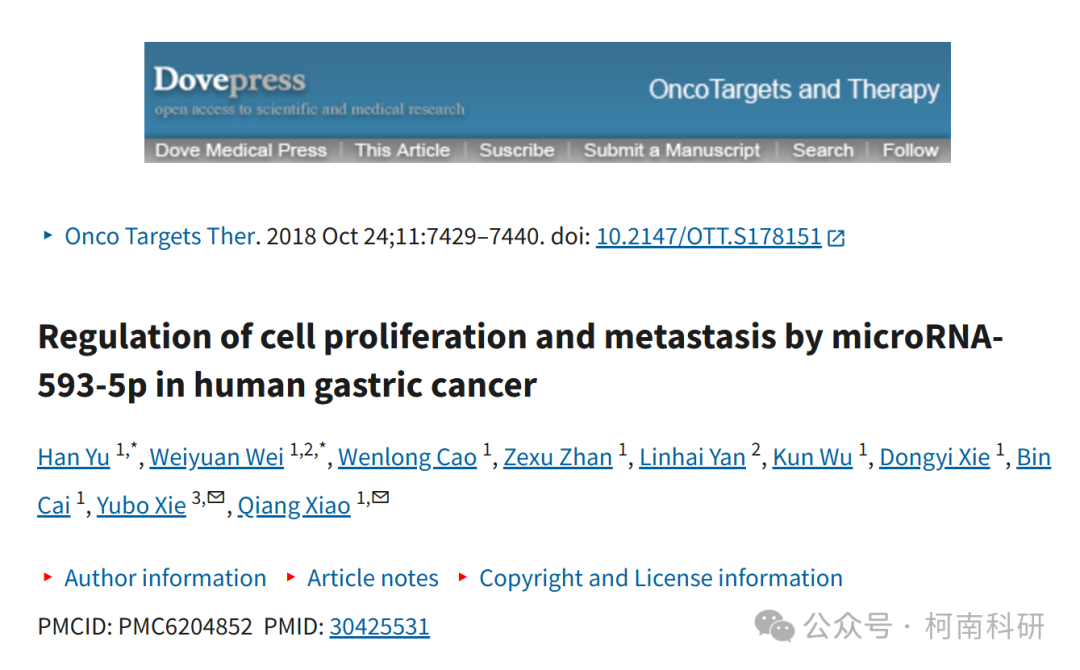
Task: Expand the Onco Targets Ther citation triangle
Action: click(x=48, y=235)
